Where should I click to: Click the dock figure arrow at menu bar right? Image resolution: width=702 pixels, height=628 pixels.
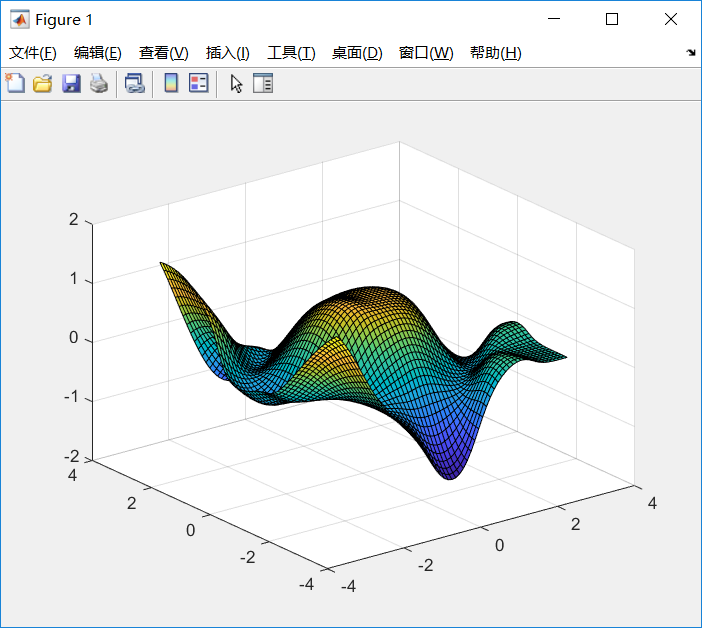691,53
